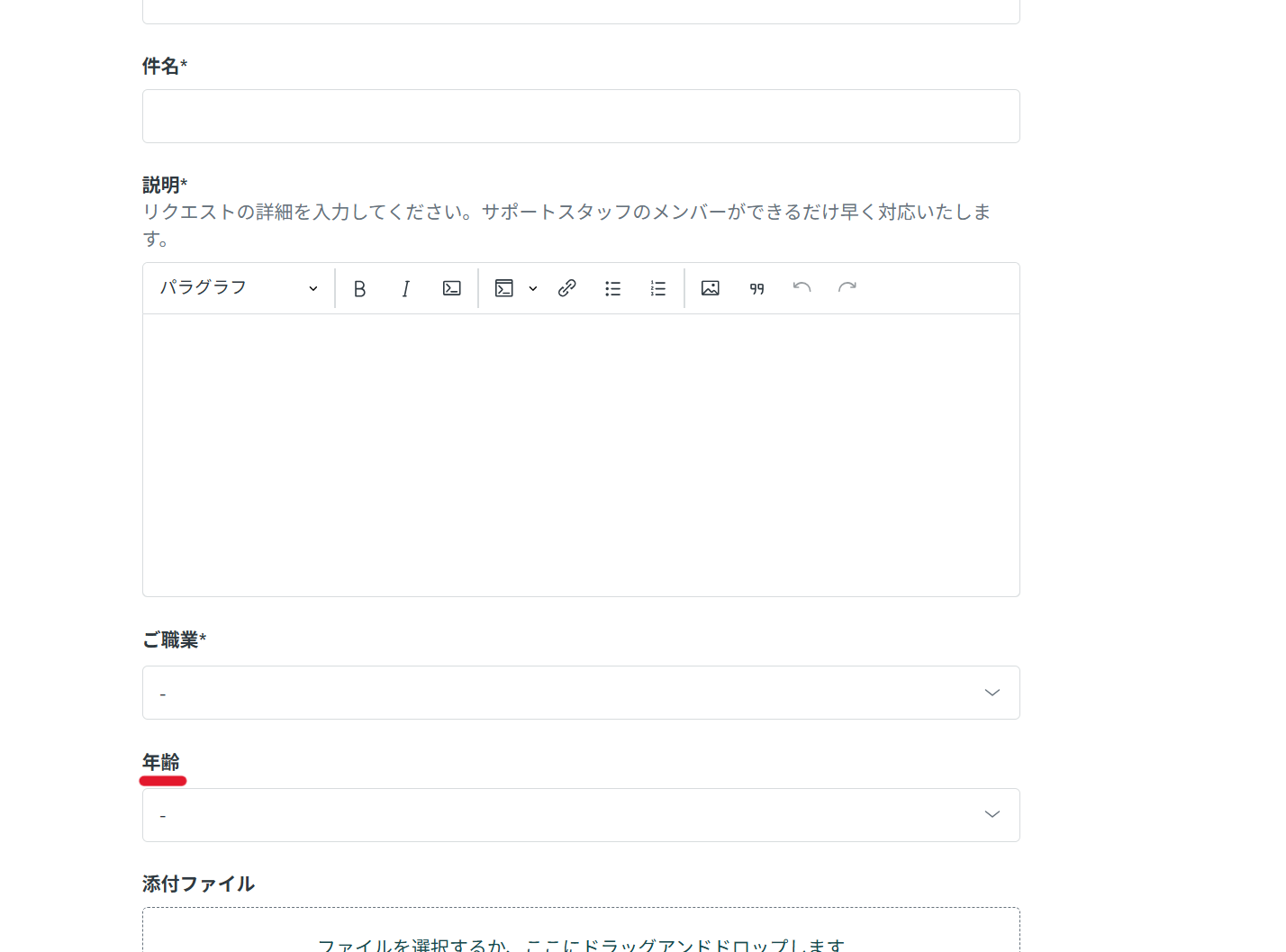Insert an image into the description
The image size is (1286, 952).
[711, 288]
